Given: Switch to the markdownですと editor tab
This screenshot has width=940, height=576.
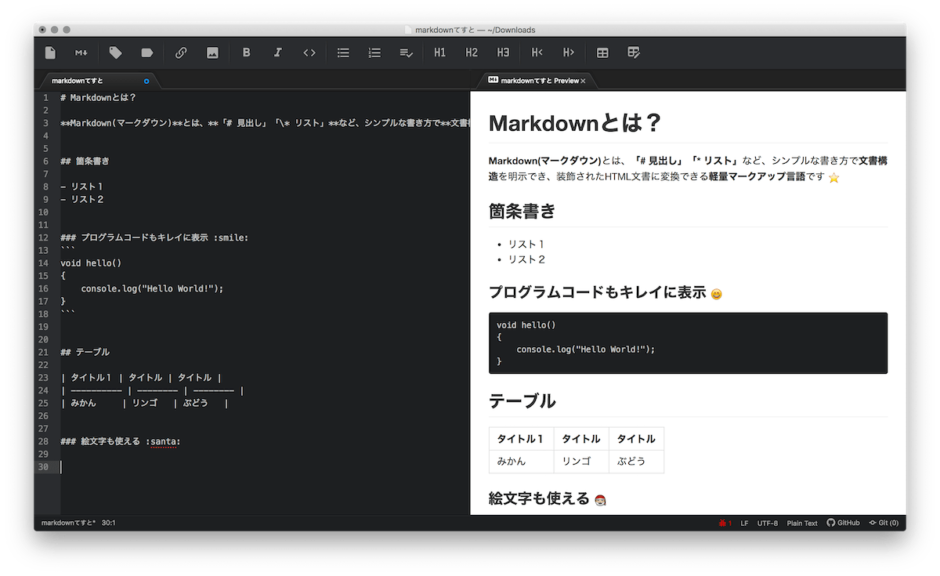Looking at the screenshot, I should (x=78, y=80).
